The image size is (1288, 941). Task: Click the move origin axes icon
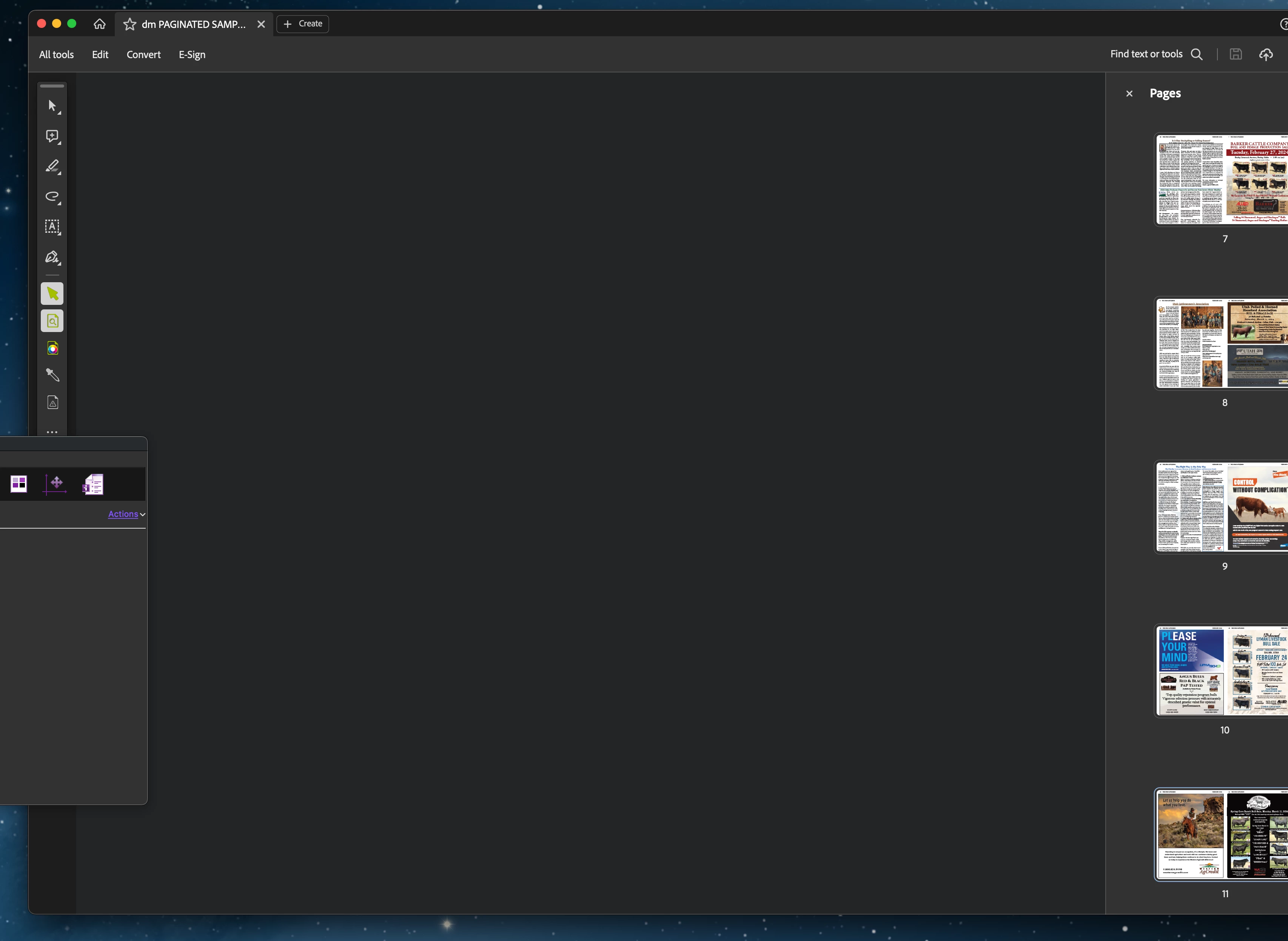click(56, 484)
